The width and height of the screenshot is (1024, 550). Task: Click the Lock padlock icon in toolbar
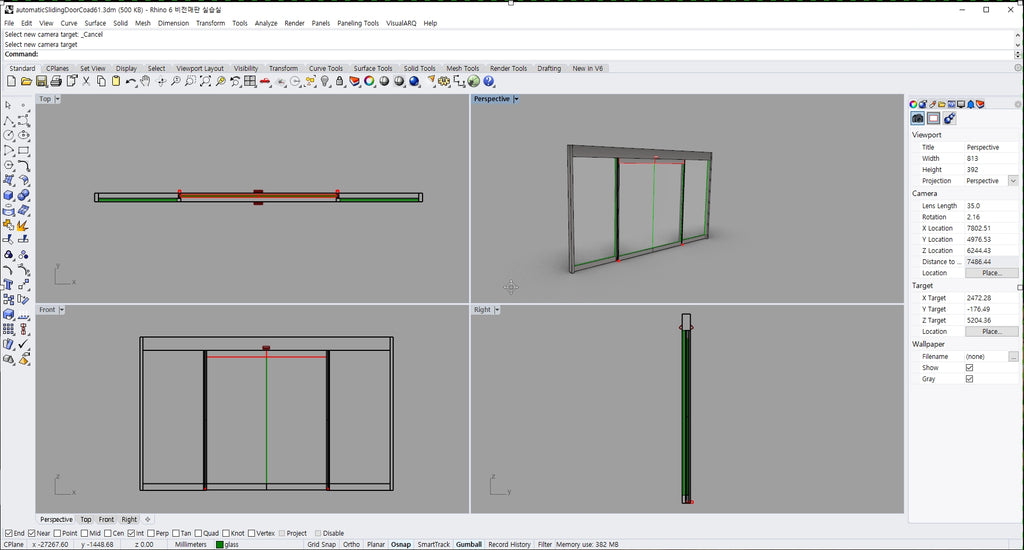(340, 81)
